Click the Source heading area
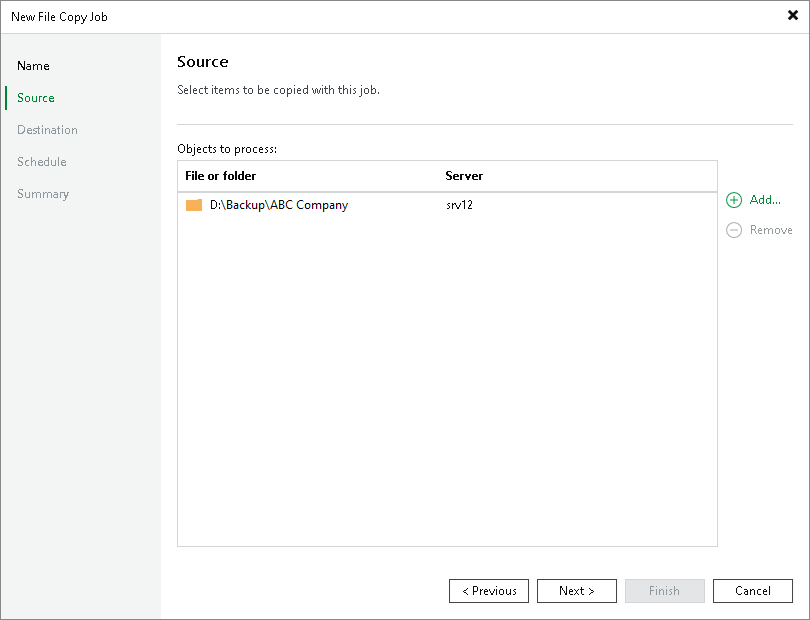 [x=203, y=61]
